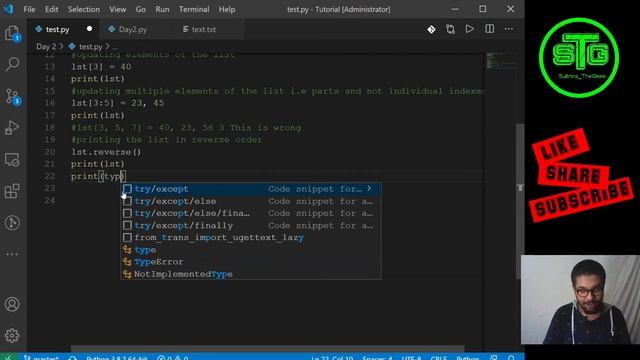Screen dimensions: 640x360
Task: Click Ln 22, Col 10 cursor position
Action: point(332,358)
